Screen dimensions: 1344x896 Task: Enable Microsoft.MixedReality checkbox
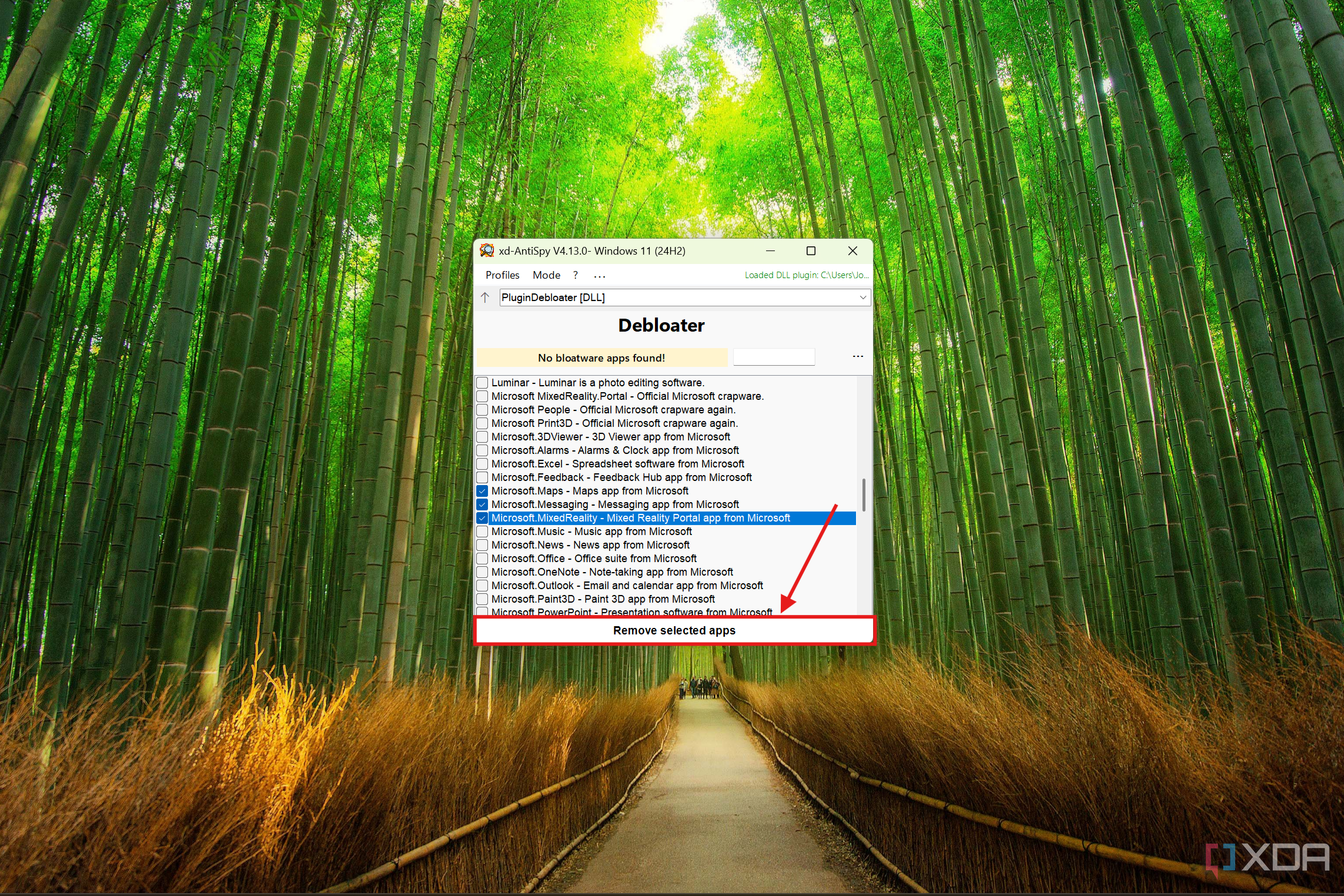click(x=487, y=518)
